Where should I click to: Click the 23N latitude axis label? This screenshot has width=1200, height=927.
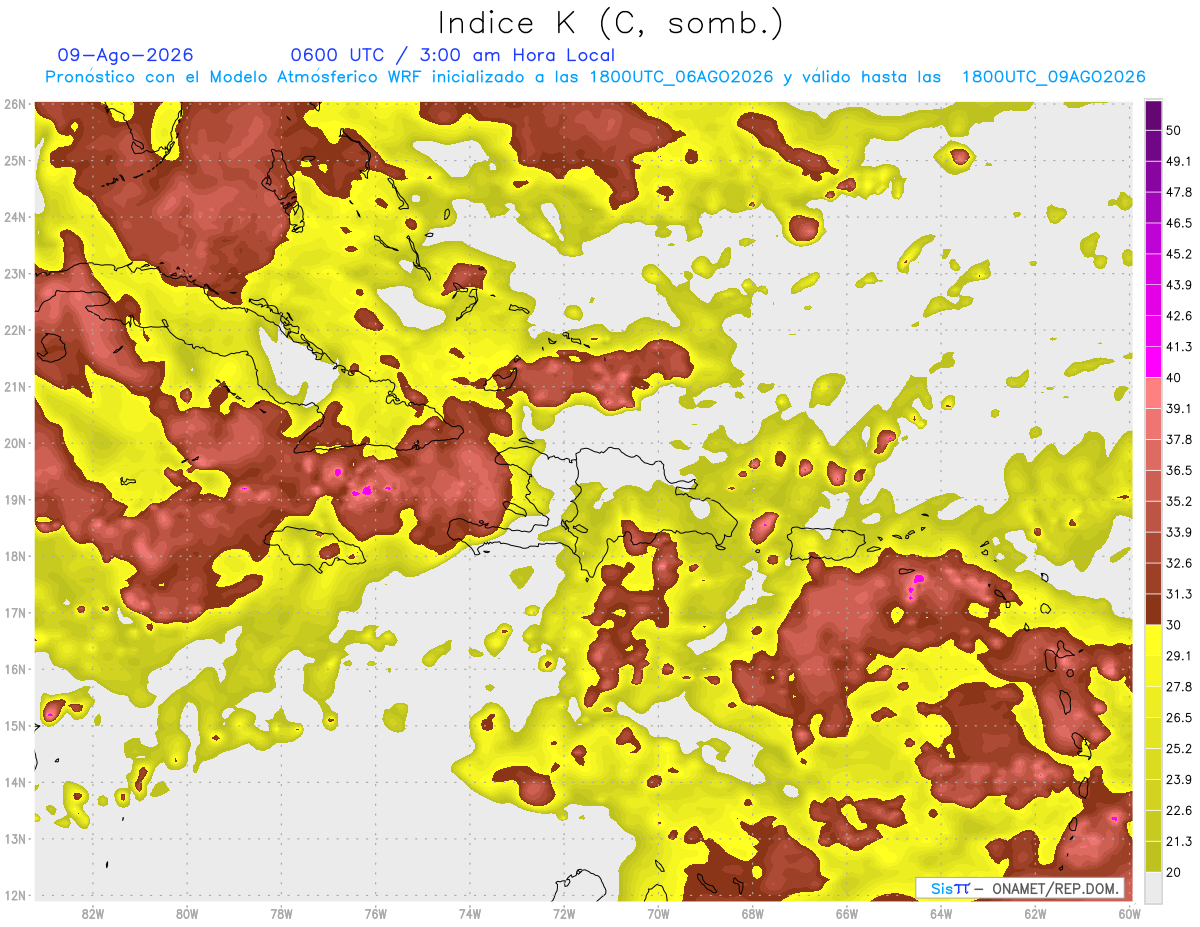tap(15, 274)
